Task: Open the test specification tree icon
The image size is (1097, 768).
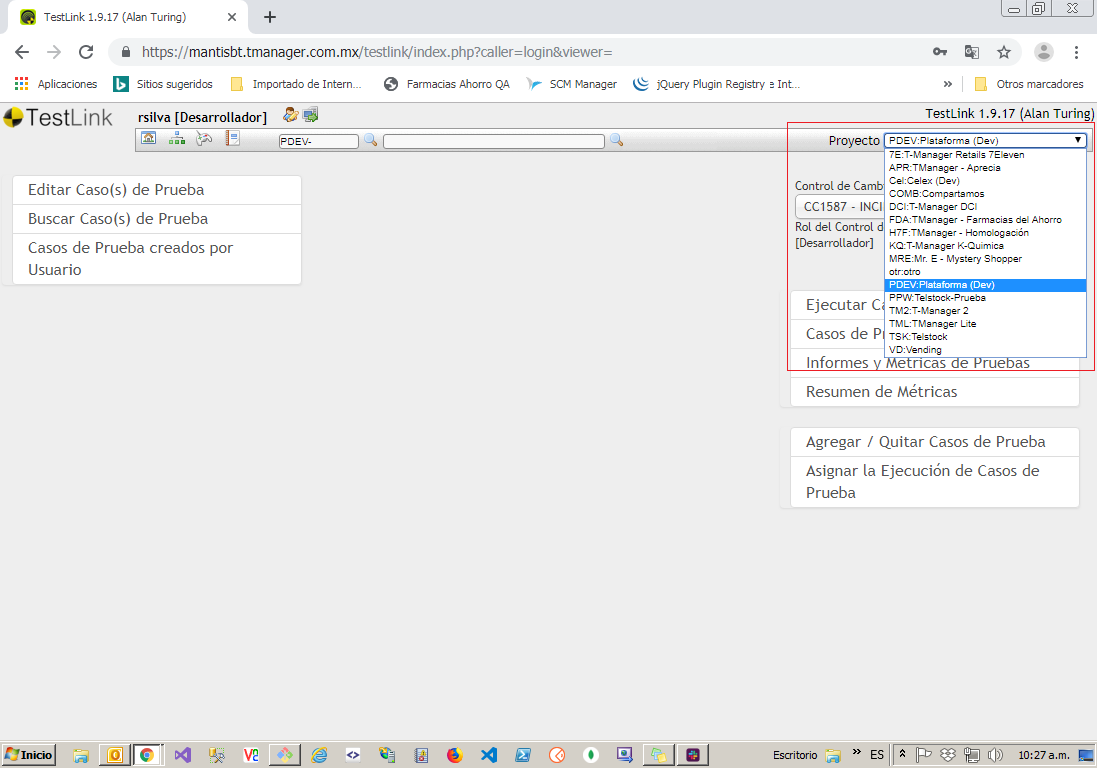Action: click(x=177, y=138)
